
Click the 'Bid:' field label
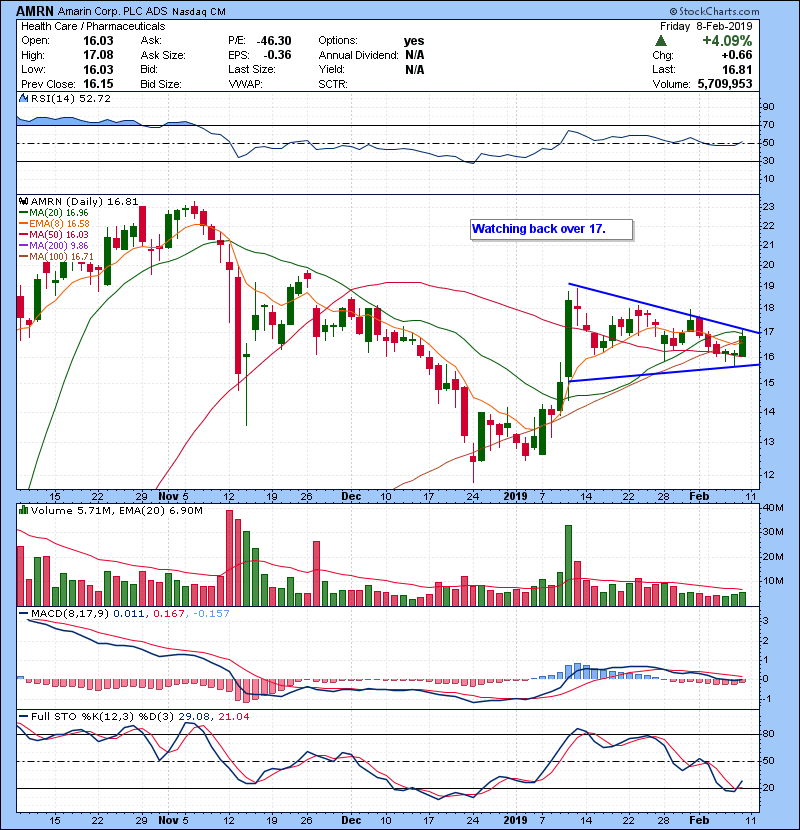pyautogui.click(x=149, y=69)
